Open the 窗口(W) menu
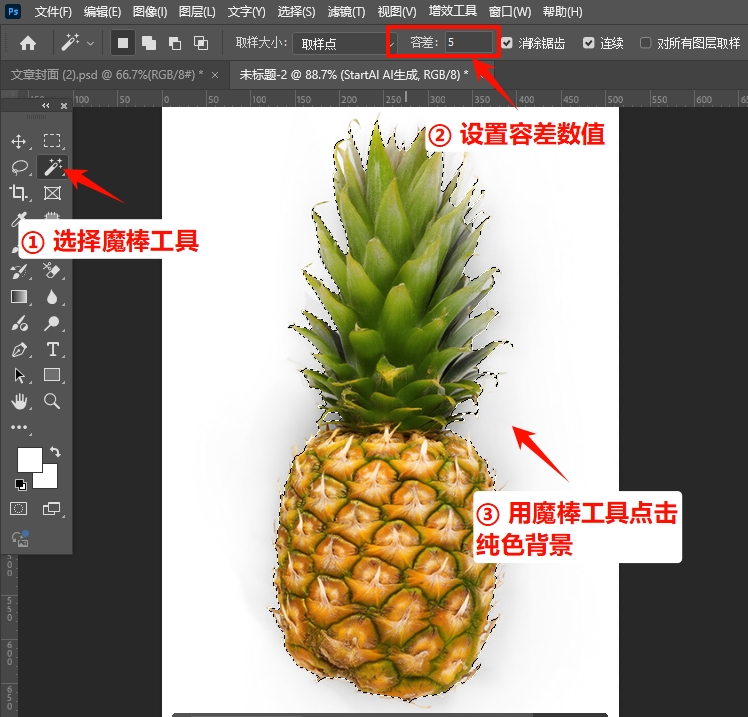This screenshot has width=748, height=717. 509,11
